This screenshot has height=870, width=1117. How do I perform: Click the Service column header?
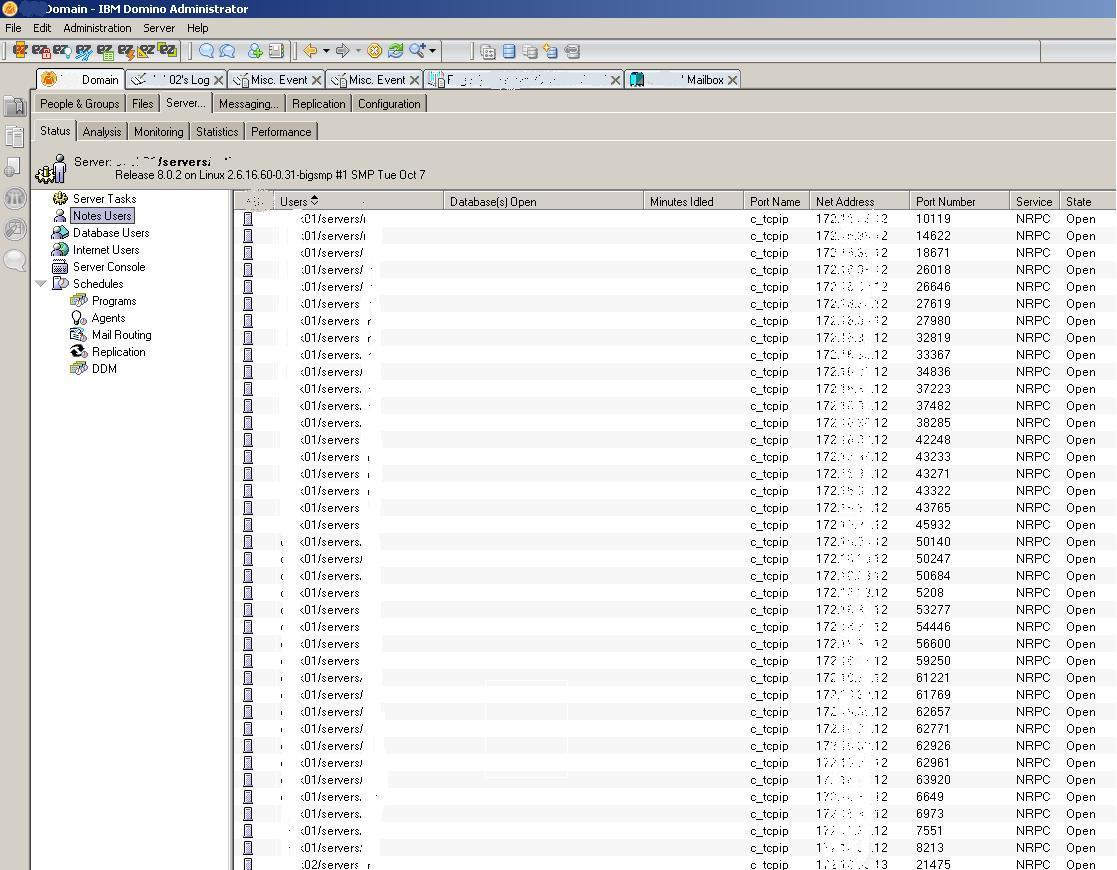point(1034,202)
